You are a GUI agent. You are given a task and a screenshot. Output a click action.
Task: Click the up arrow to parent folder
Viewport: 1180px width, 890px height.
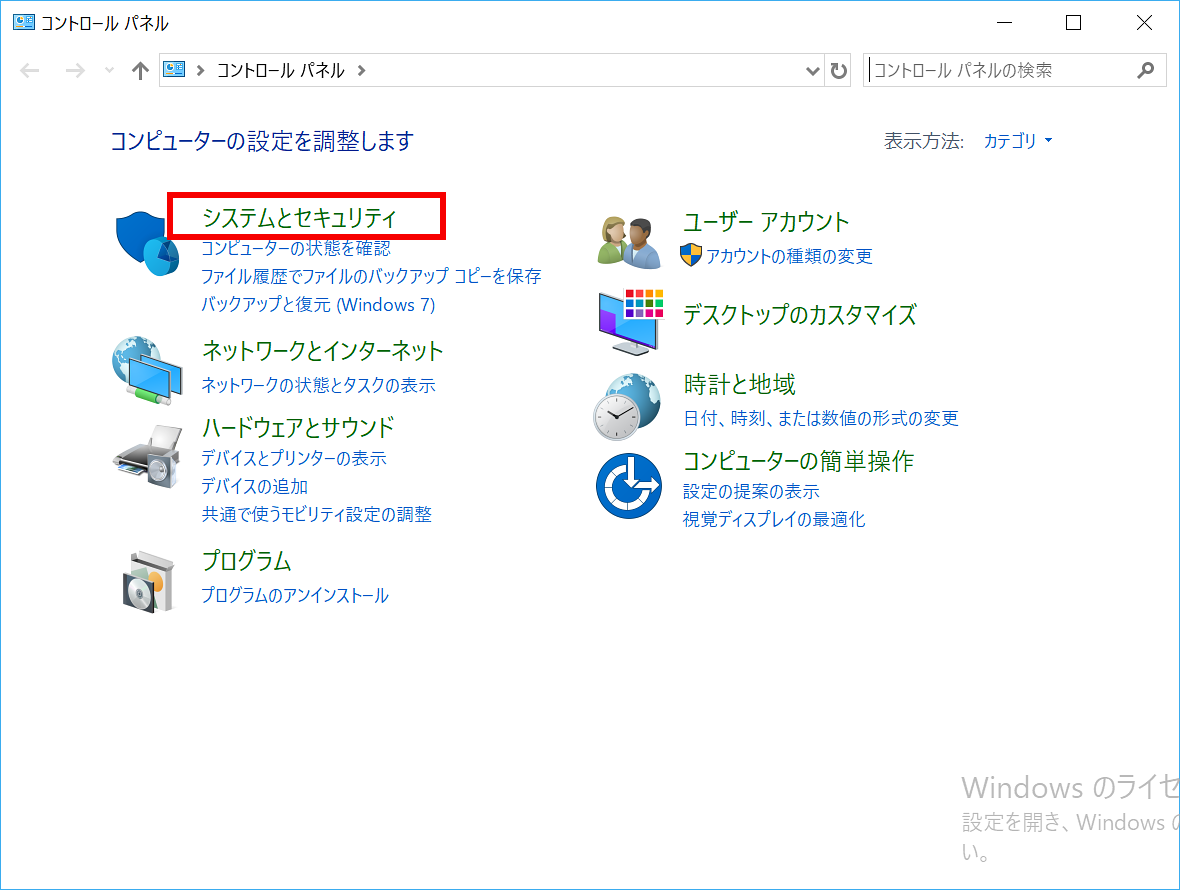click(x=140, y=71)
